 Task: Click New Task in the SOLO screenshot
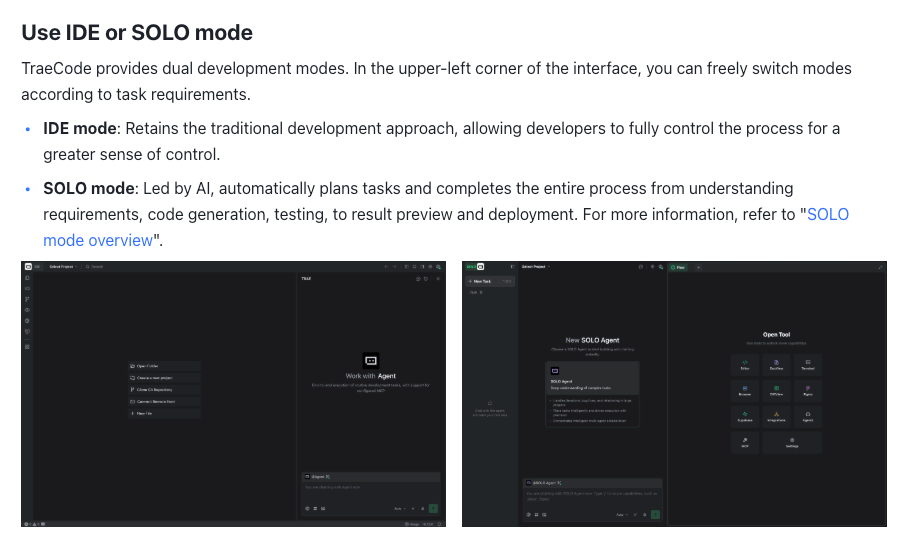coord(489,281)
